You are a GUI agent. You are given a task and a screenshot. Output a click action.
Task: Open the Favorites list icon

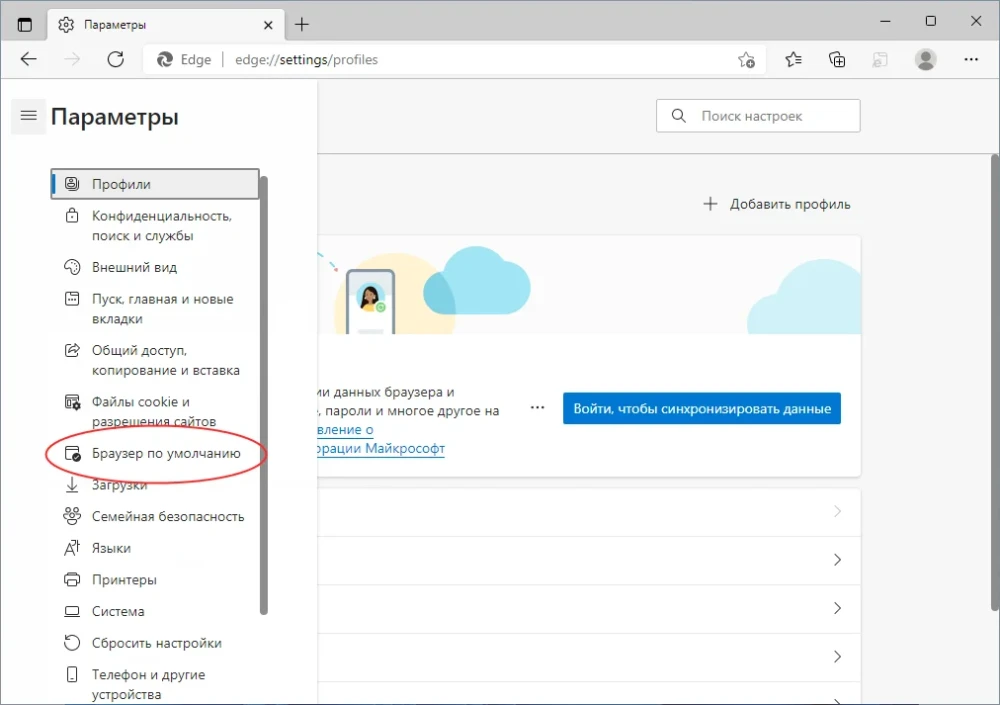coord(794,59)
